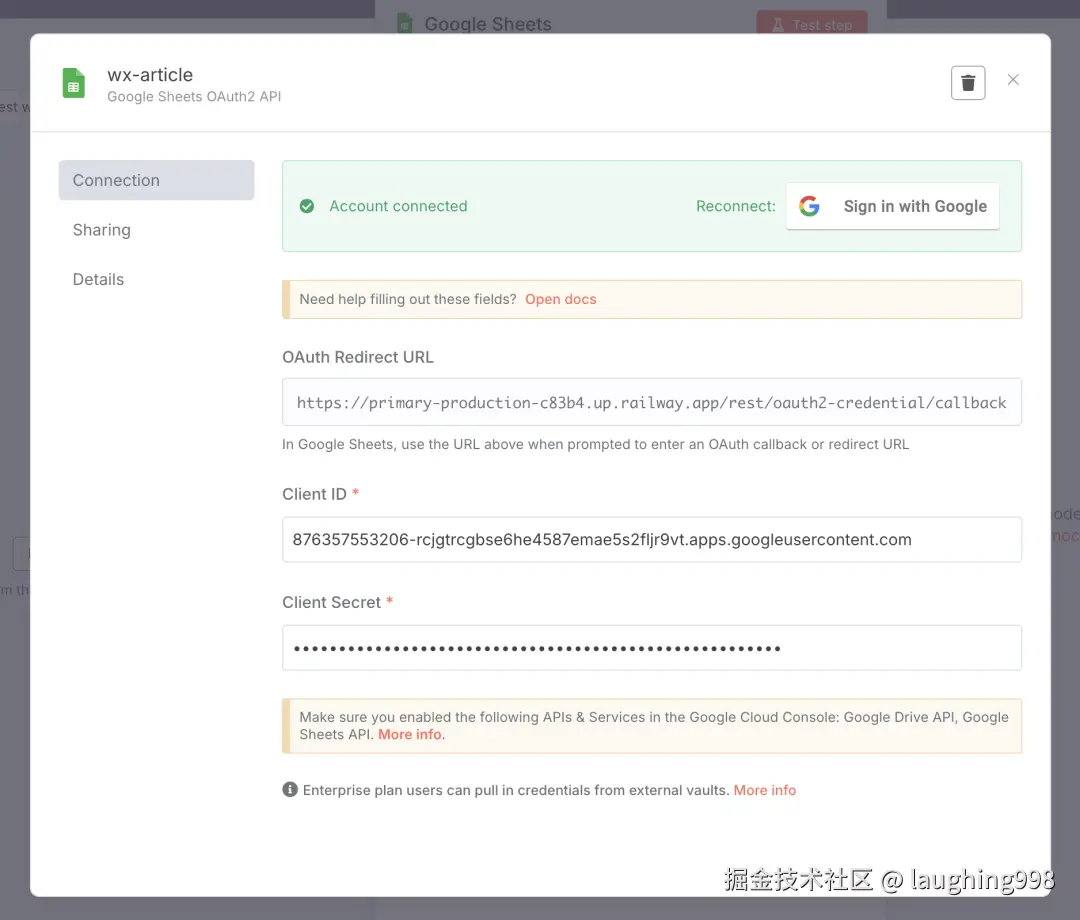Rename the wx-article credential title

(x=150, y=74)
